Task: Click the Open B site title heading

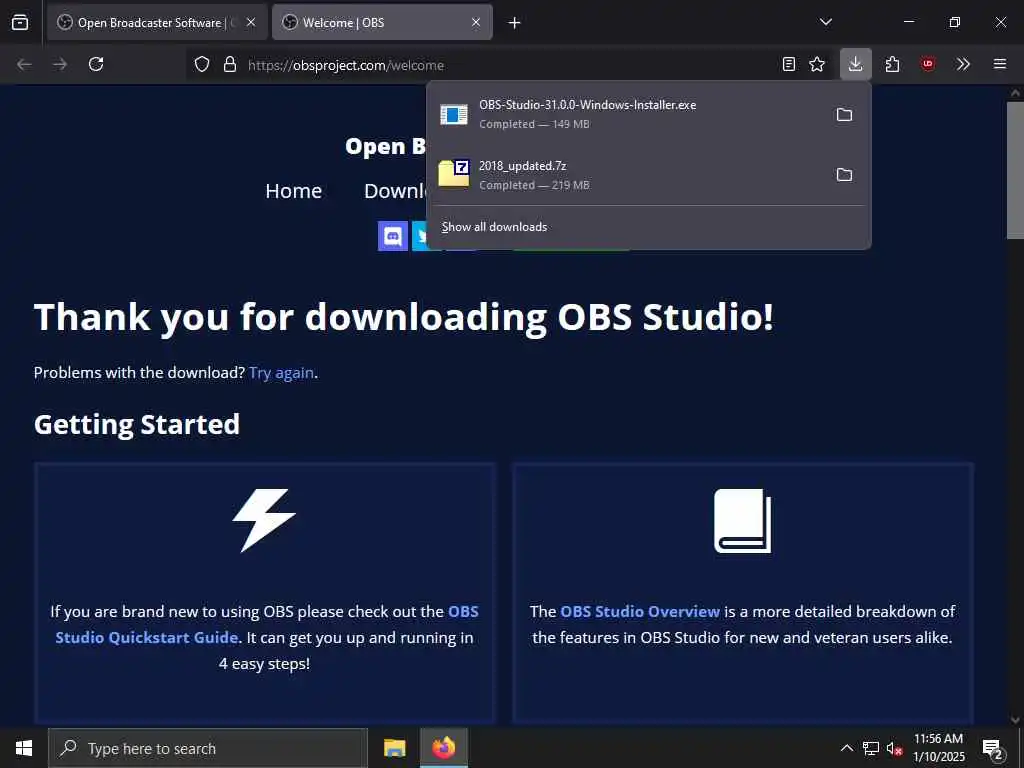Action: pyautogui.click(x=385, y=146)
